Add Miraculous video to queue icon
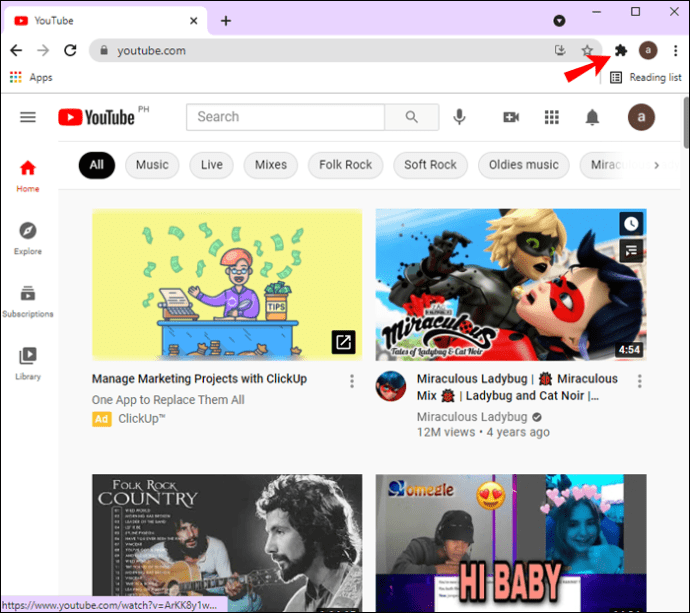This screenshot has height=613, width=690. [631, 250]
